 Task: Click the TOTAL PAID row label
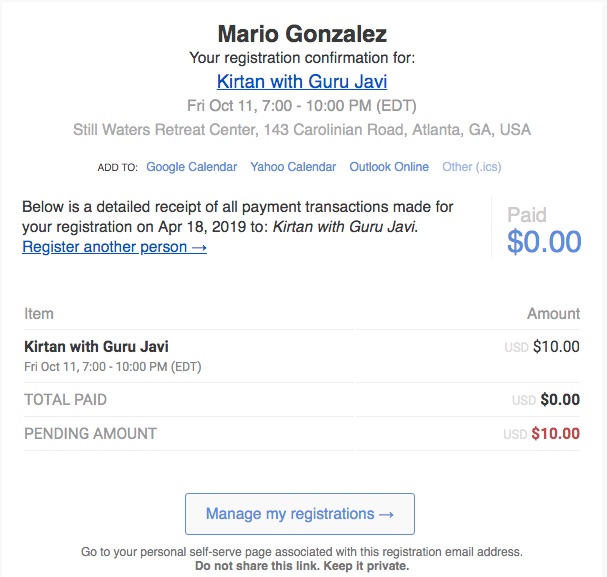point(65,400)
